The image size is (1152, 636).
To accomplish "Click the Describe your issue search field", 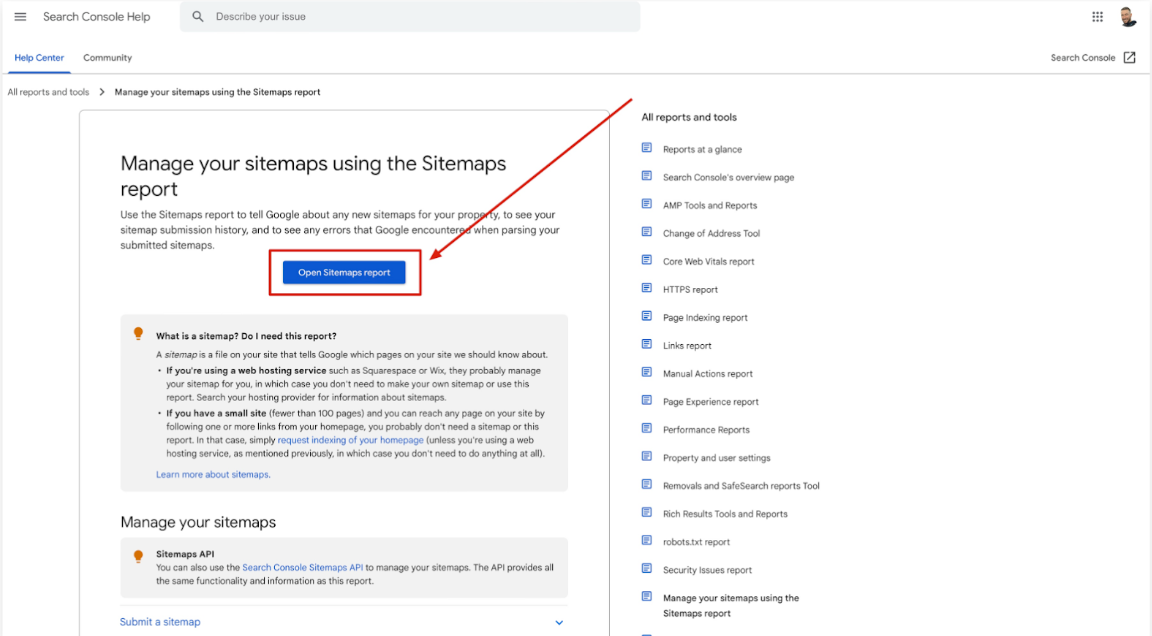I will click(x=420, y=17).
